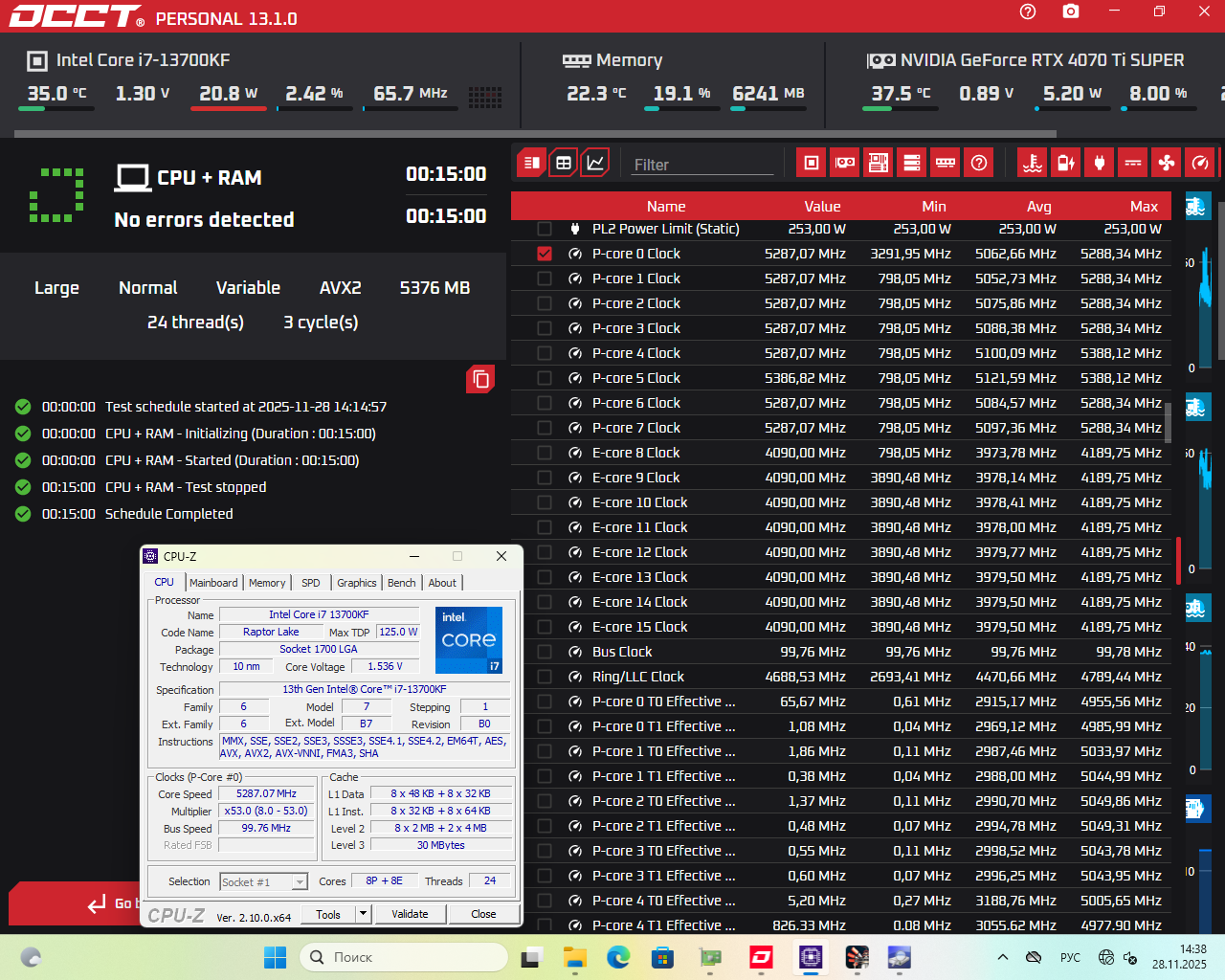Open the clock and date flyout

coord(1179,957)
